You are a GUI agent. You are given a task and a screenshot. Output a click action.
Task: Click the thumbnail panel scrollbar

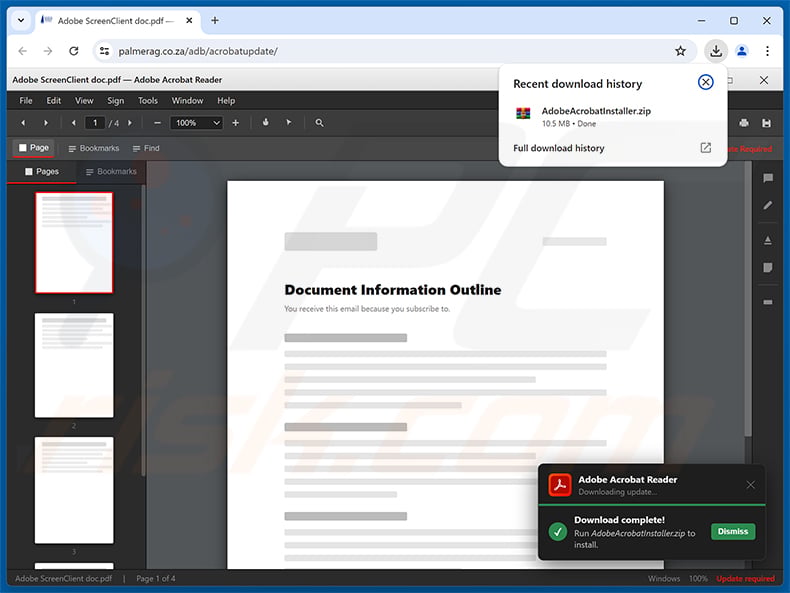click(143, 330)
